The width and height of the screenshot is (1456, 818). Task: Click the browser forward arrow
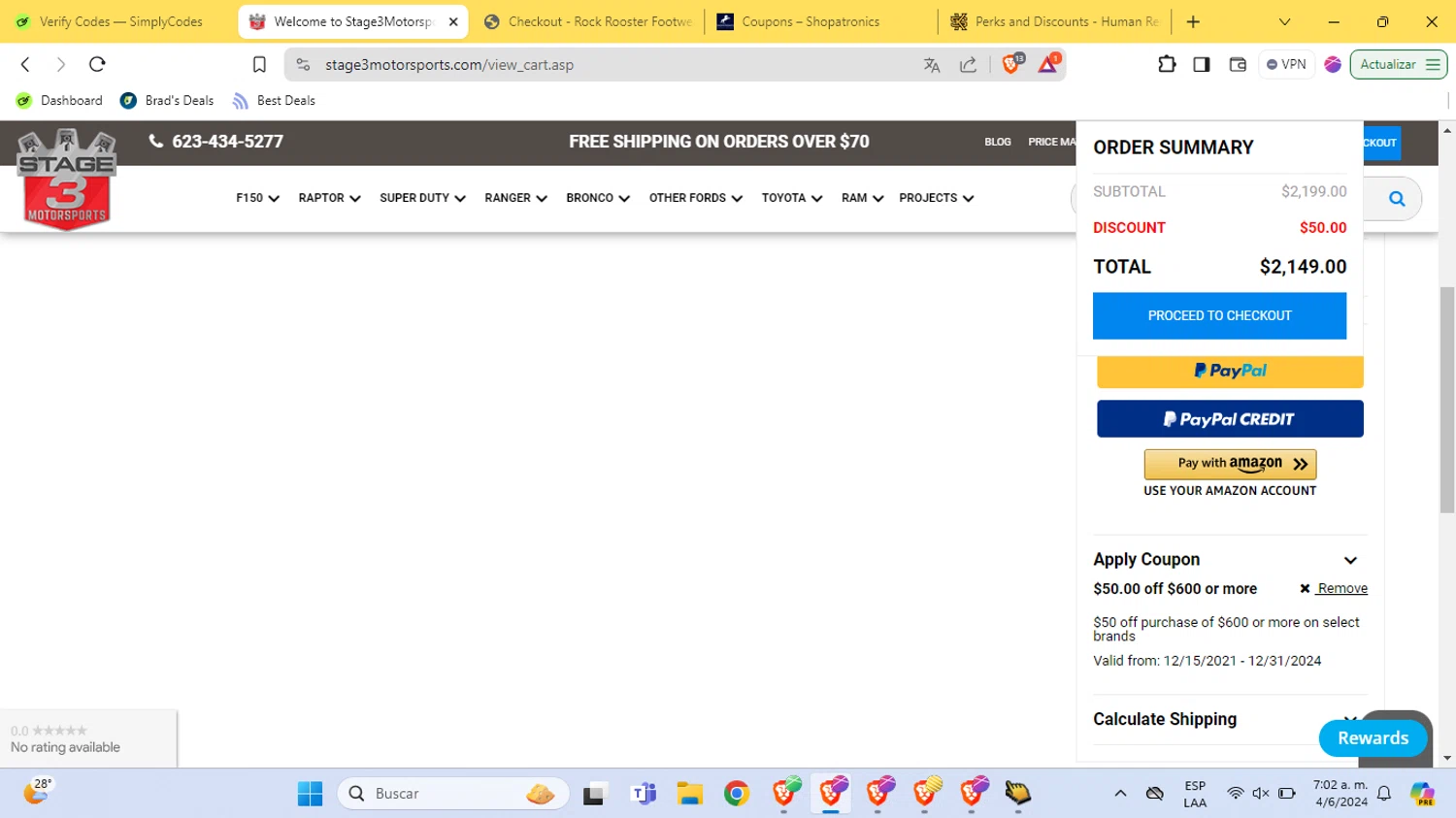coord(61,64)
